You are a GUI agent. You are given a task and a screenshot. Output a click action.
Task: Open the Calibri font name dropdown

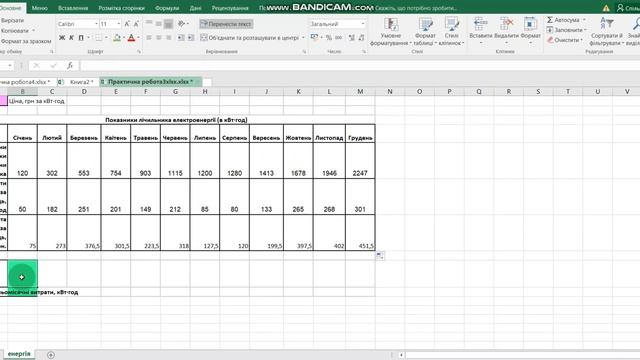[x=96, y=24]
